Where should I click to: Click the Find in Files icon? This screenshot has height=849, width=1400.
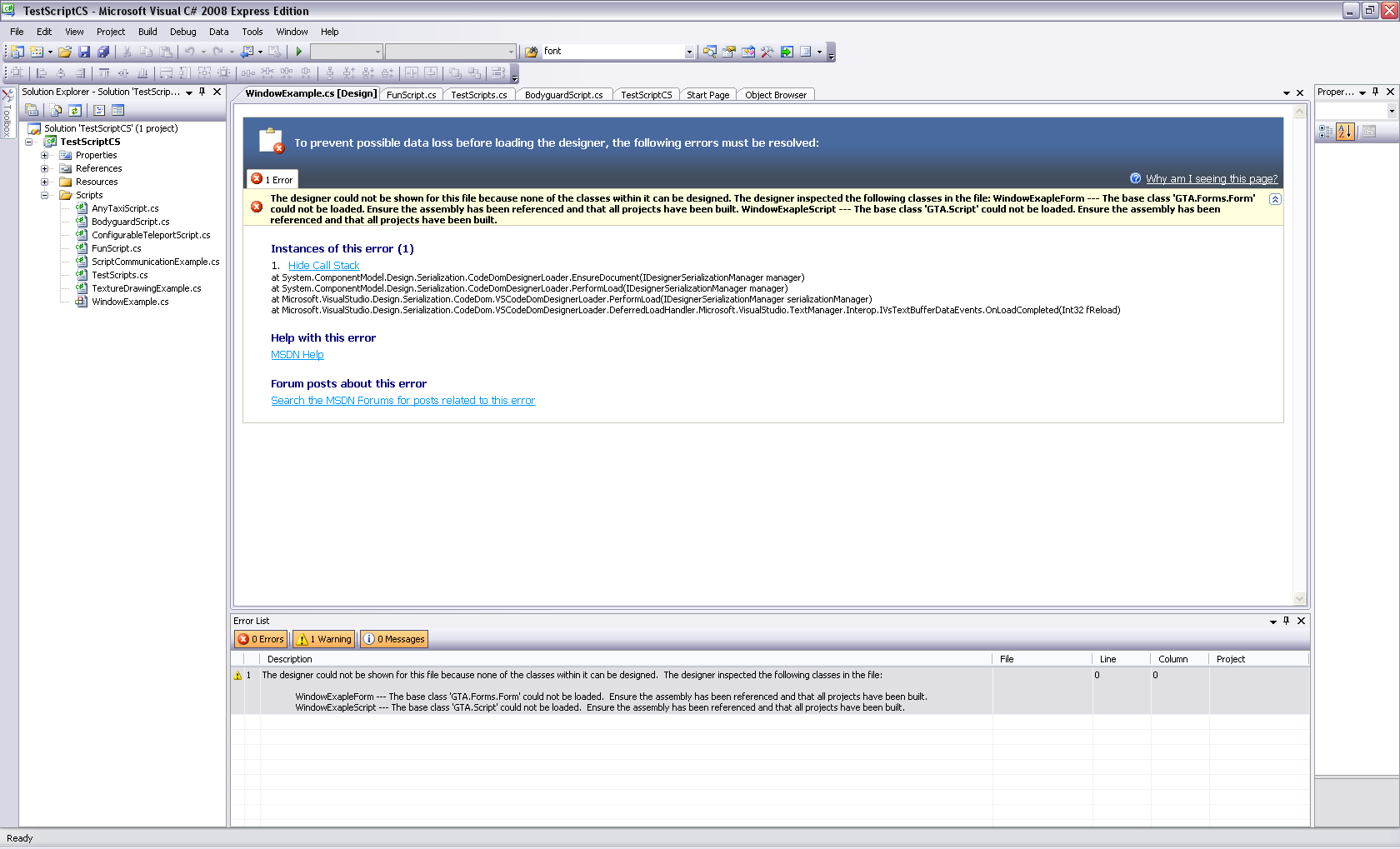click(531, 52)
